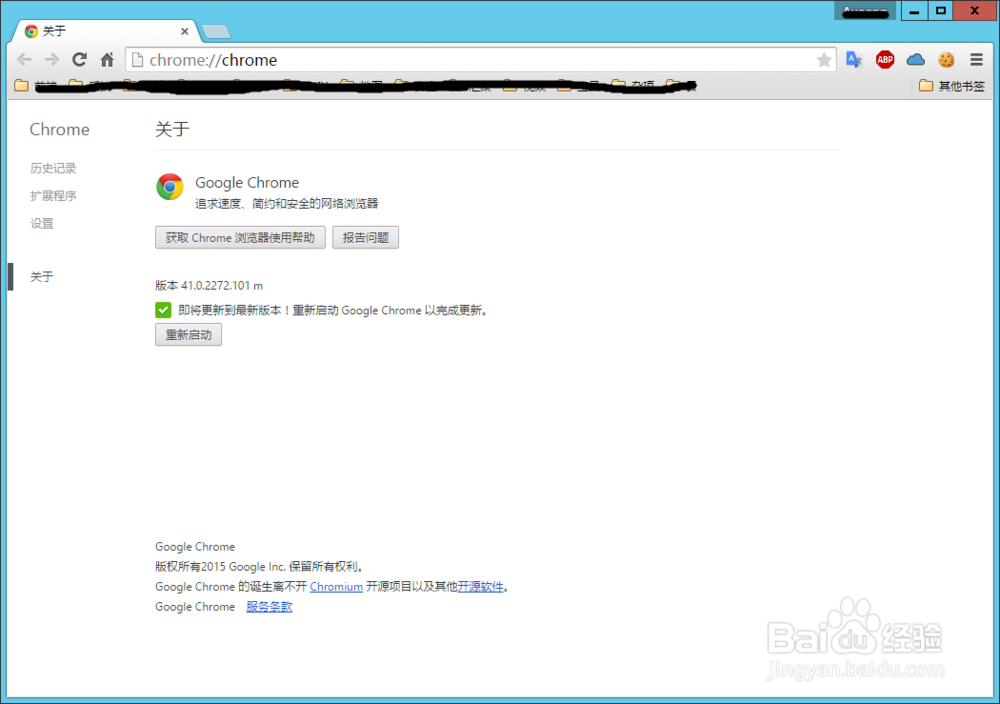Open the cookie extension icon
Image resolution: width=1000 pixels, height=704 pixels.
click(x=946, y=60)
